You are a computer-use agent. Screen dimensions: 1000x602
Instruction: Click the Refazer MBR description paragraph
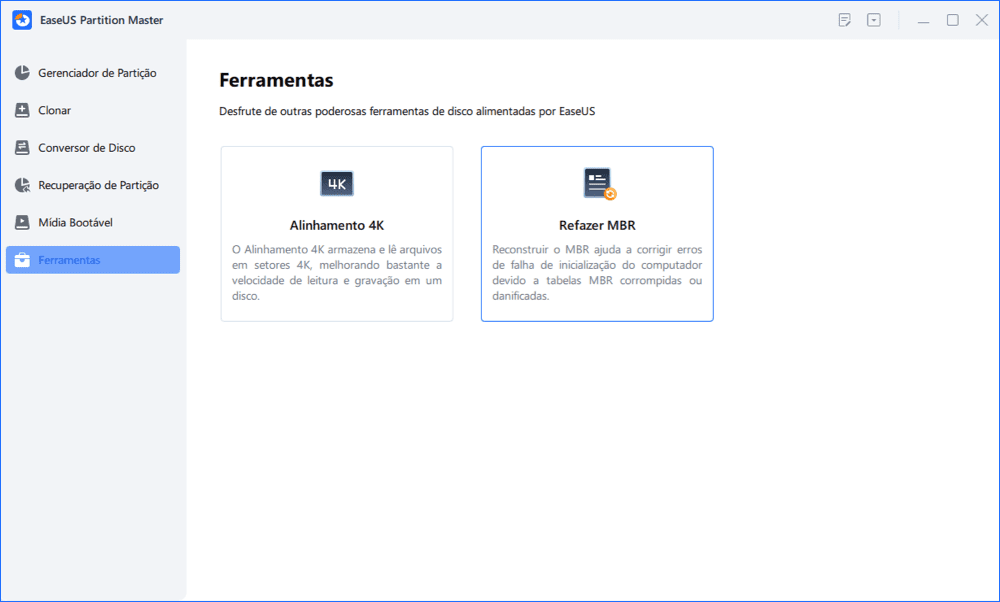pyautogui.click(x=597, y=272)
